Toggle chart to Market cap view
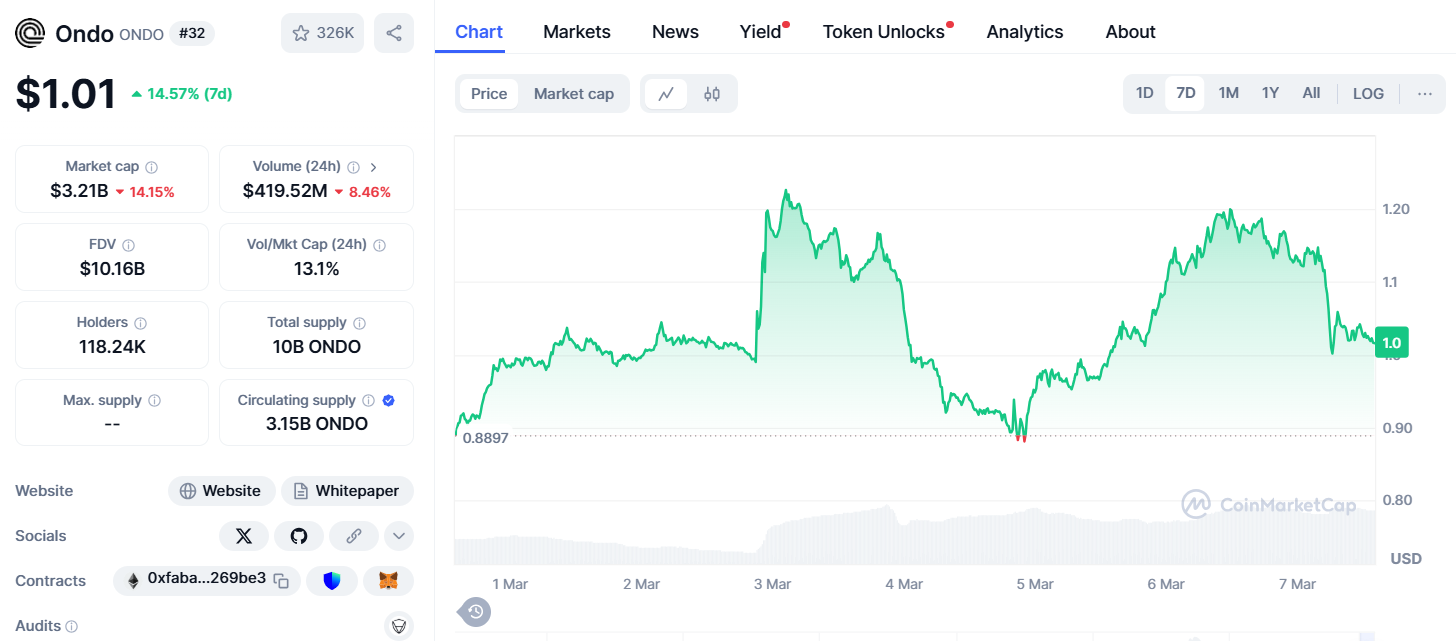1456x641 pixels. tap(573, 94)
